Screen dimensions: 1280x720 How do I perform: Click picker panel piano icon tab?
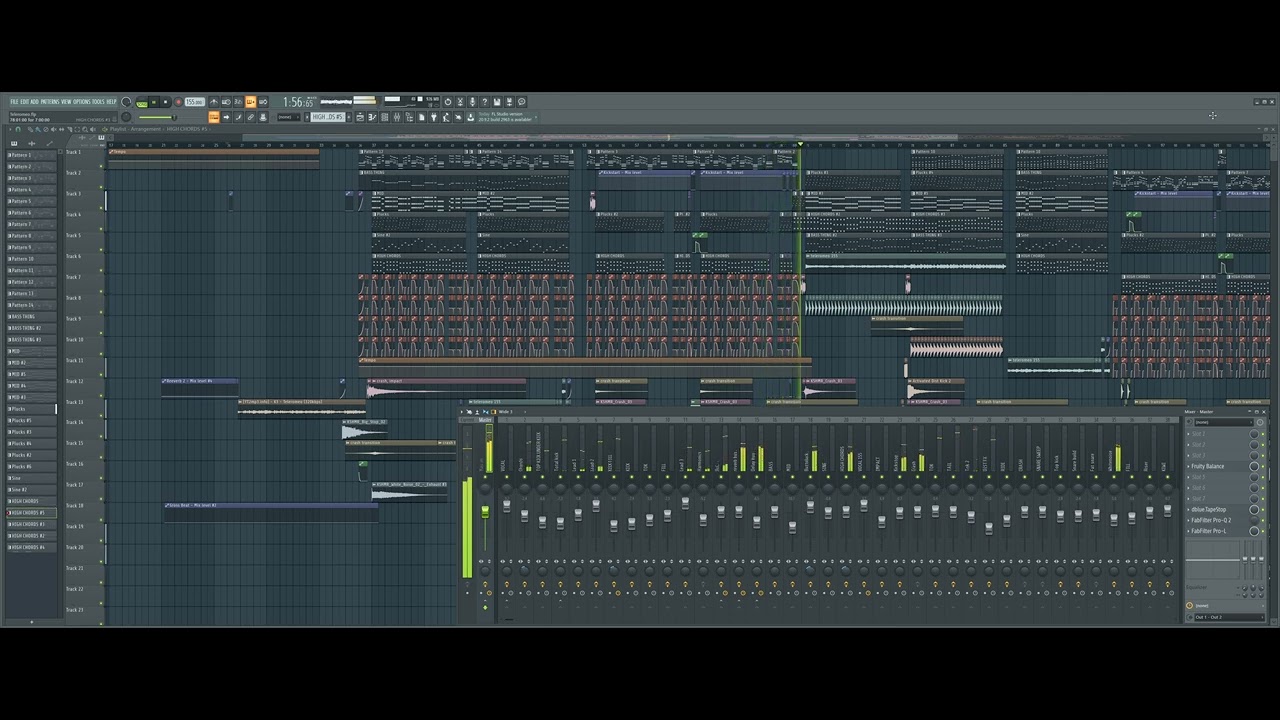(14, 143)
